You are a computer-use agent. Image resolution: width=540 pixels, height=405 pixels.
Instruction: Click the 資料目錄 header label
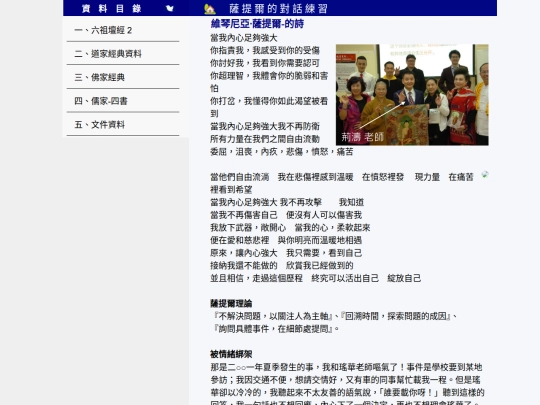pos(112,8)
